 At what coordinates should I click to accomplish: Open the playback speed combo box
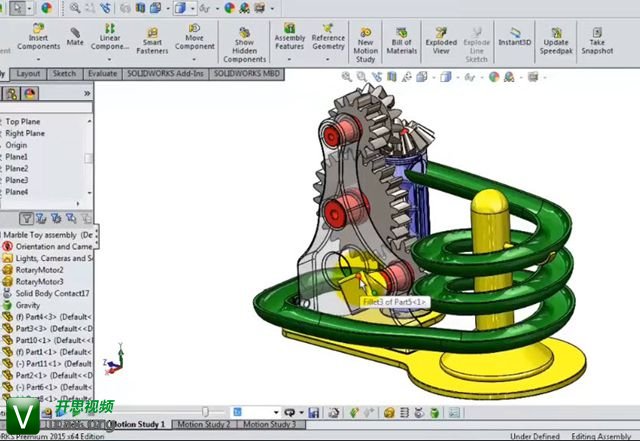tap(256, 412)
